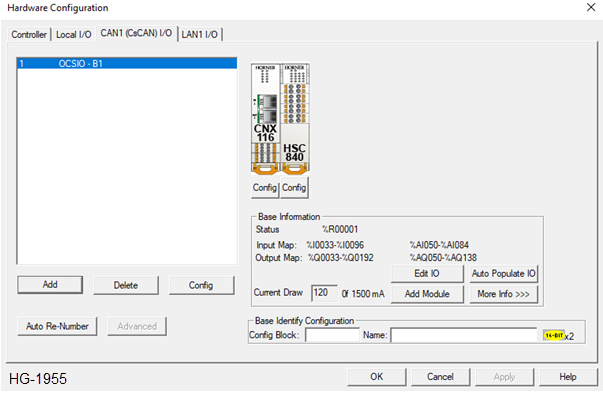Switch to the Controller tab
Screen dimensions: 603x396
pos(29,35)
